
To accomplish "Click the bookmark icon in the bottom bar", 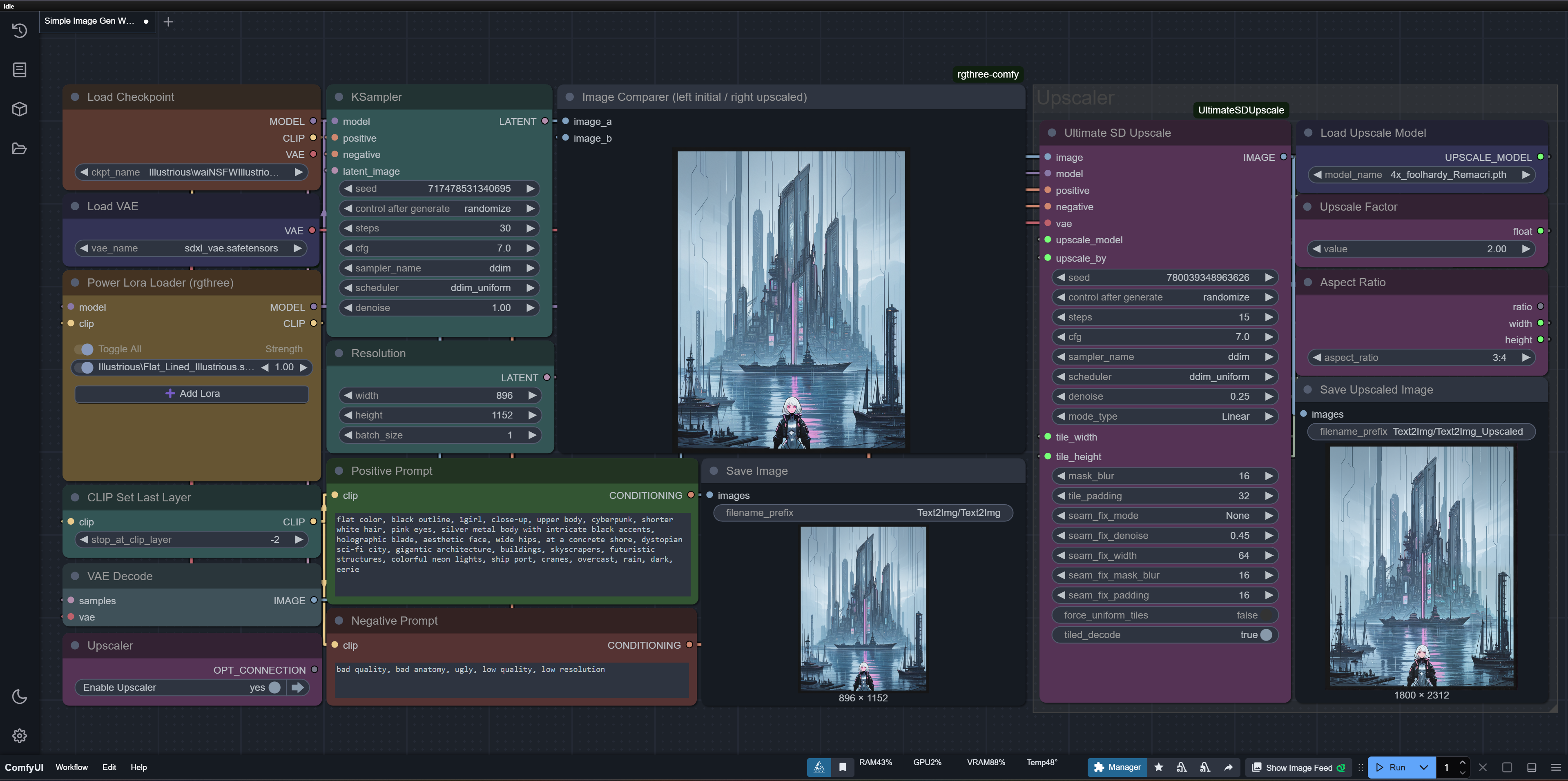I will point(843,767).
